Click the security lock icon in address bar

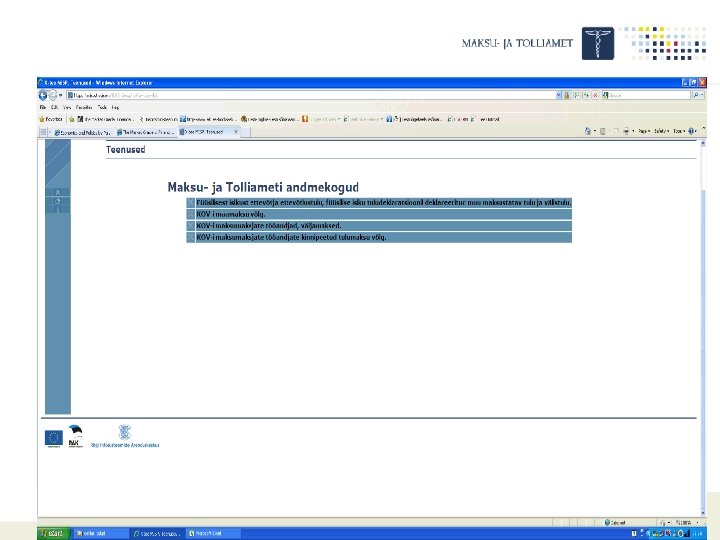(x=567, y=95)
